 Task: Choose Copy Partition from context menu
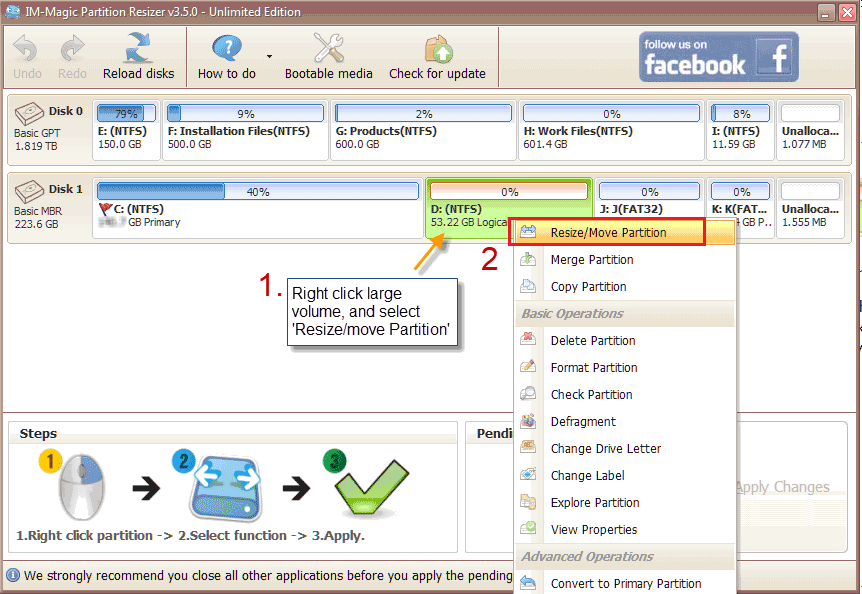(625, 286)
